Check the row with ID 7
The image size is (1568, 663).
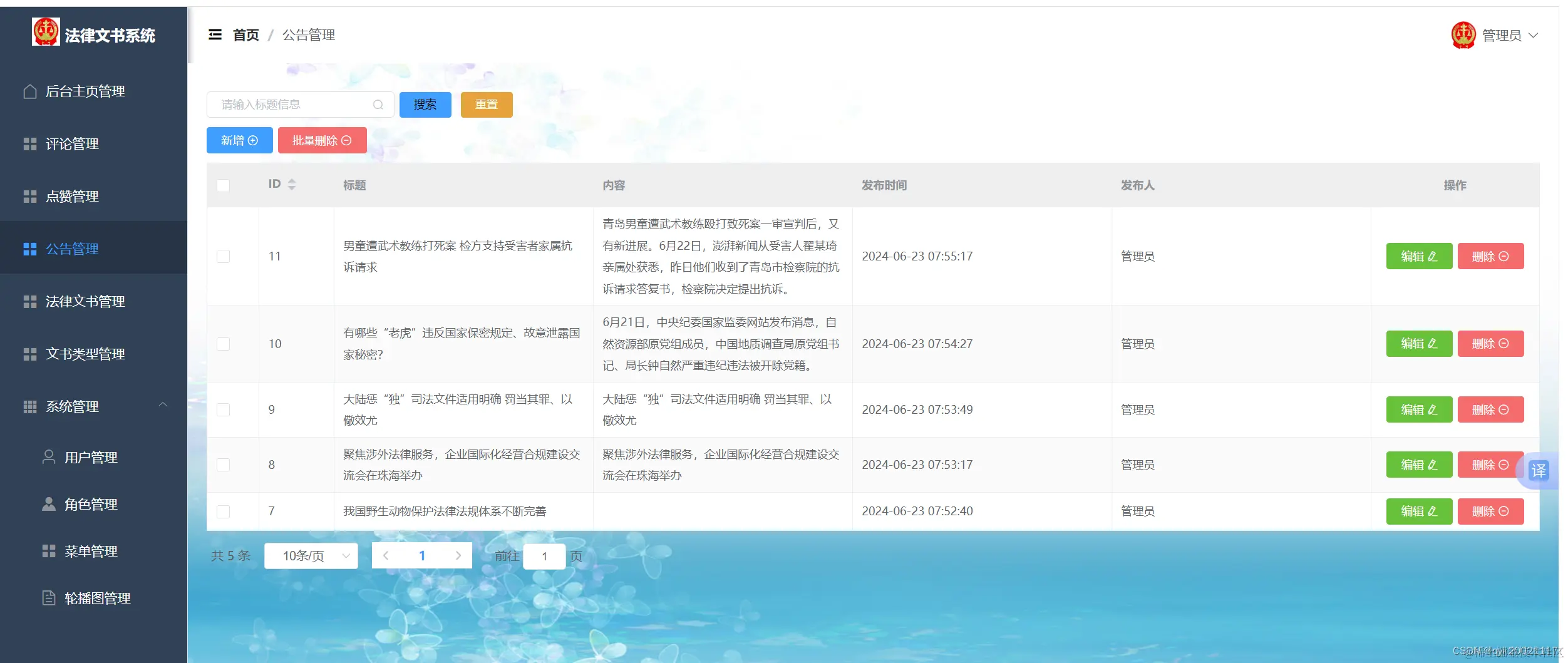[x=223, y=511]
